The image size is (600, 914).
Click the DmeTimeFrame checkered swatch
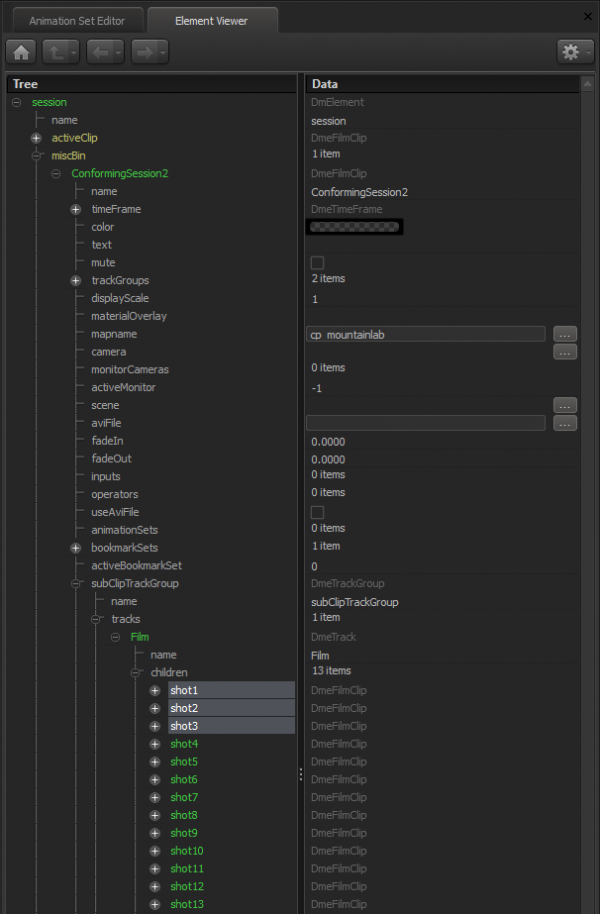click(354, 226)
